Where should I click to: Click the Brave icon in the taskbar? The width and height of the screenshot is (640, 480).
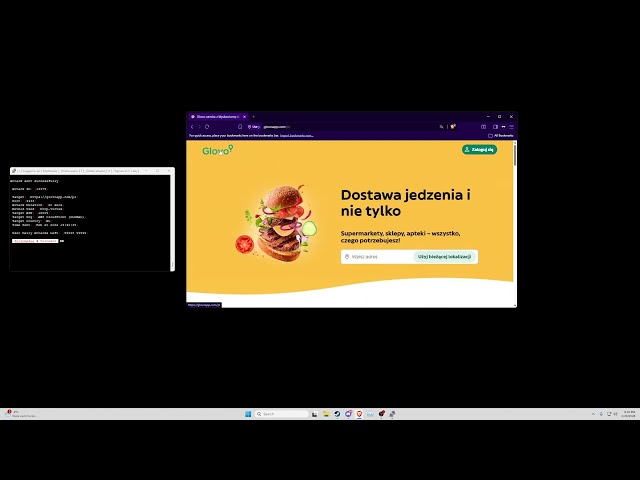(x=360, y=413)
